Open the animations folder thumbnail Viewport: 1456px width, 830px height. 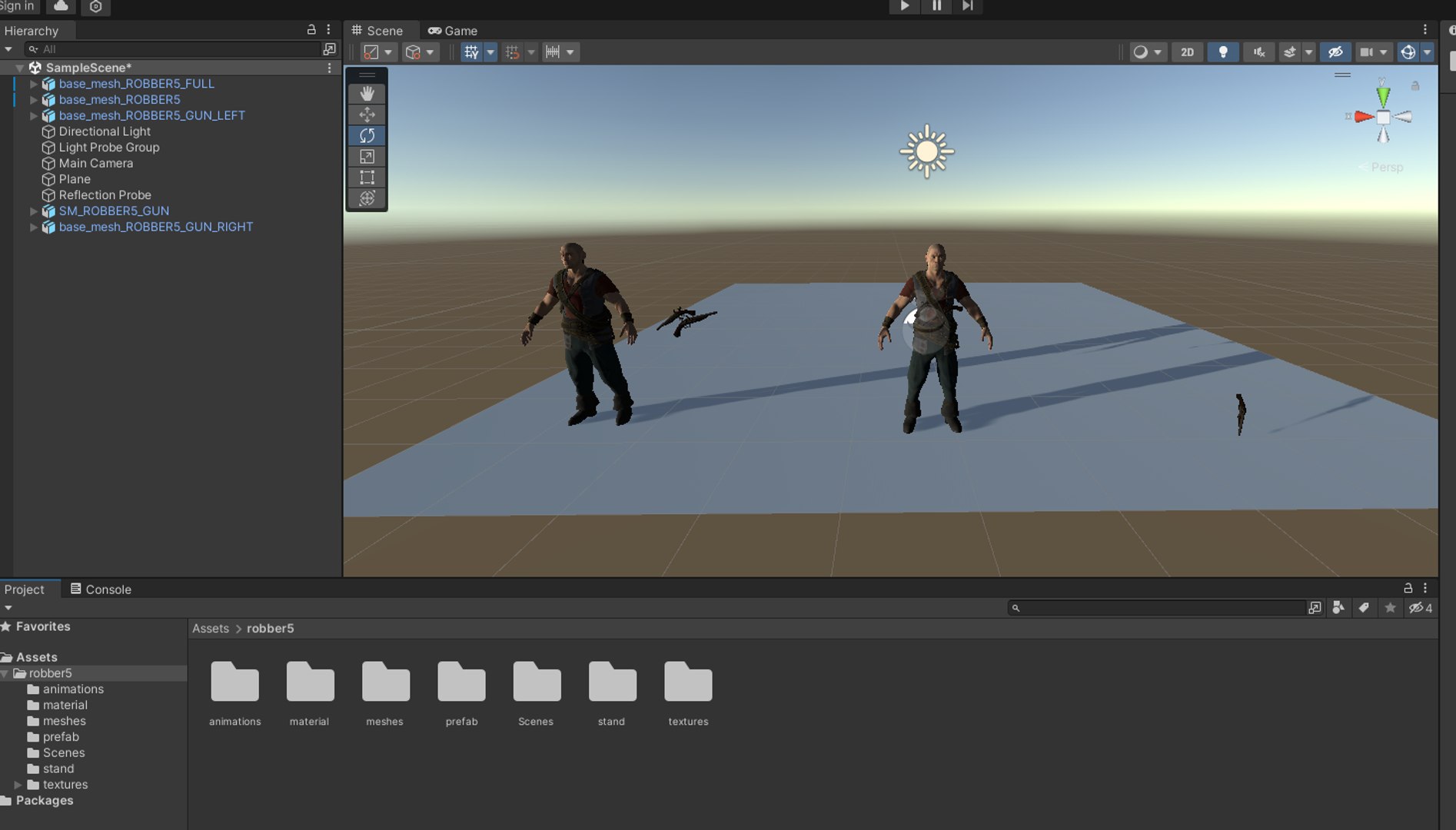pos(235,692)
